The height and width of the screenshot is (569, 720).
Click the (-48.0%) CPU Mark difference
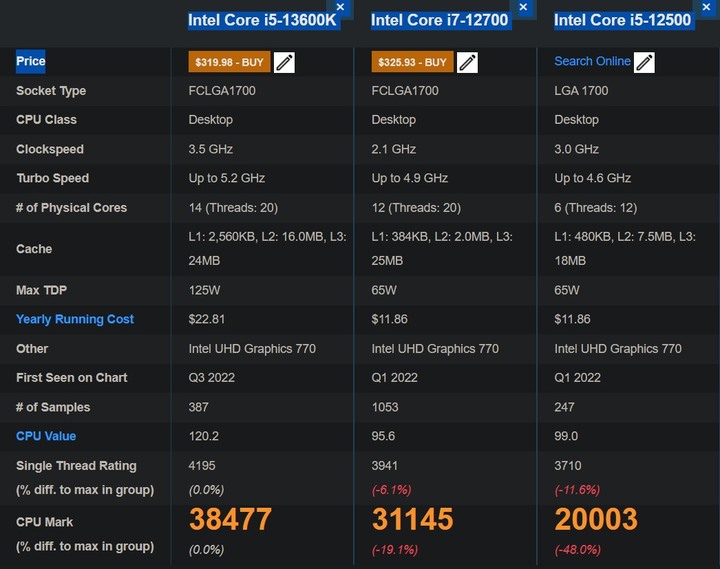tap(578, 550)
